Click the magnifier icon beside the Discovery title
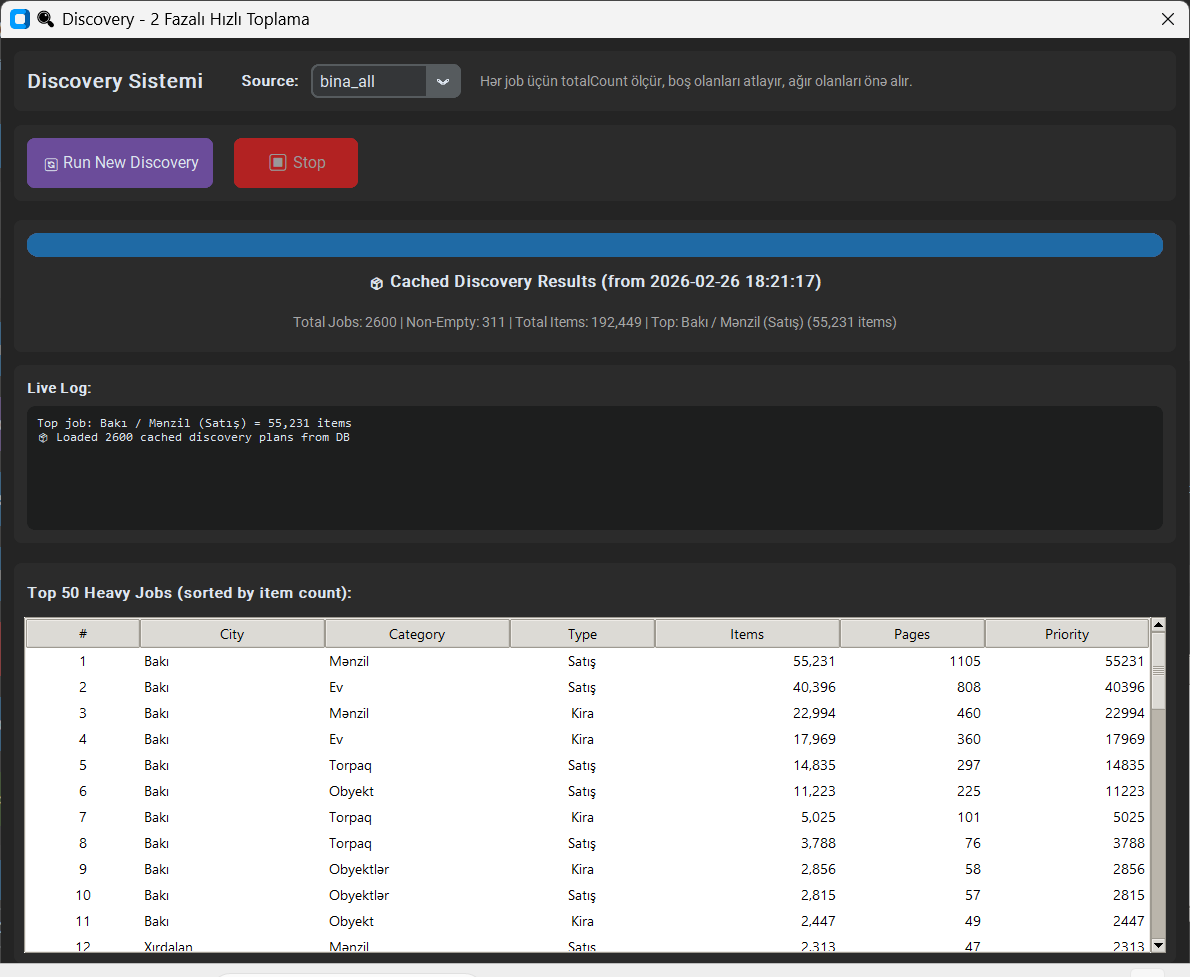Screen dimensions: 1190x977 pyautogui.click(x=46, y=19)
